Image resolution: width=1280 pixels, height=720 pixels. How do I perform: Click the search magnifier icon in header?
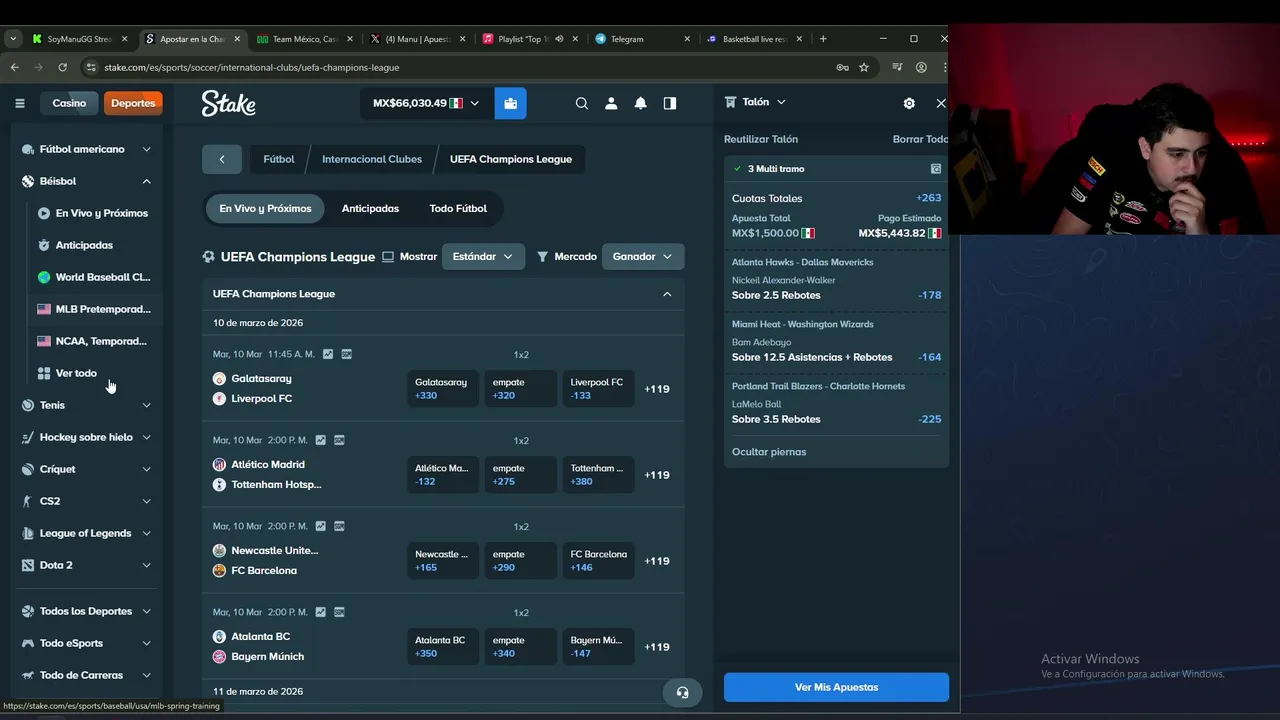point(582,103)
